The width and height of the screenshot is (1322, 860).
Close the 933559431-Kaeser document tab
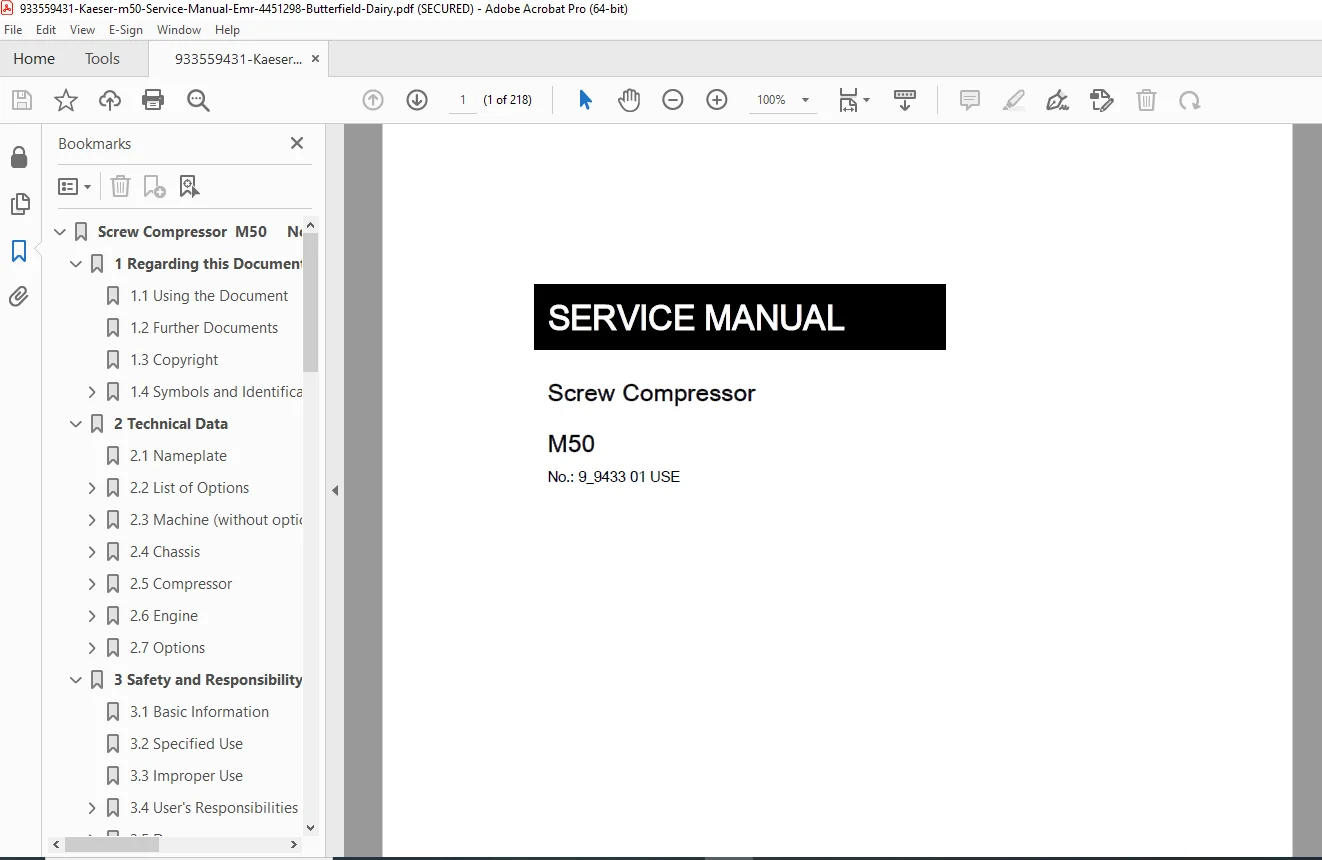(316, 59)
